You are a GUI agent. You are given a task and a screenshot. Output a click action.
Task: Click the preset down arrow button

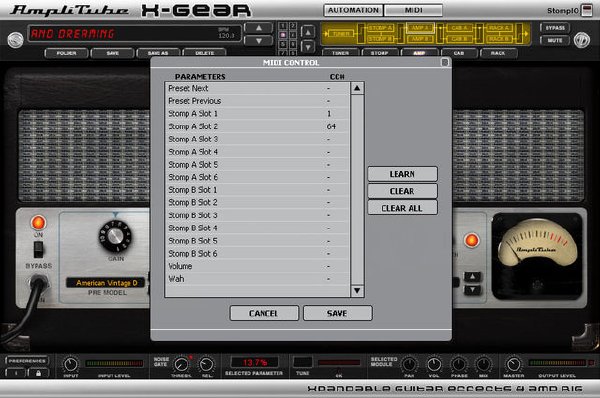[x=259, y=41]
